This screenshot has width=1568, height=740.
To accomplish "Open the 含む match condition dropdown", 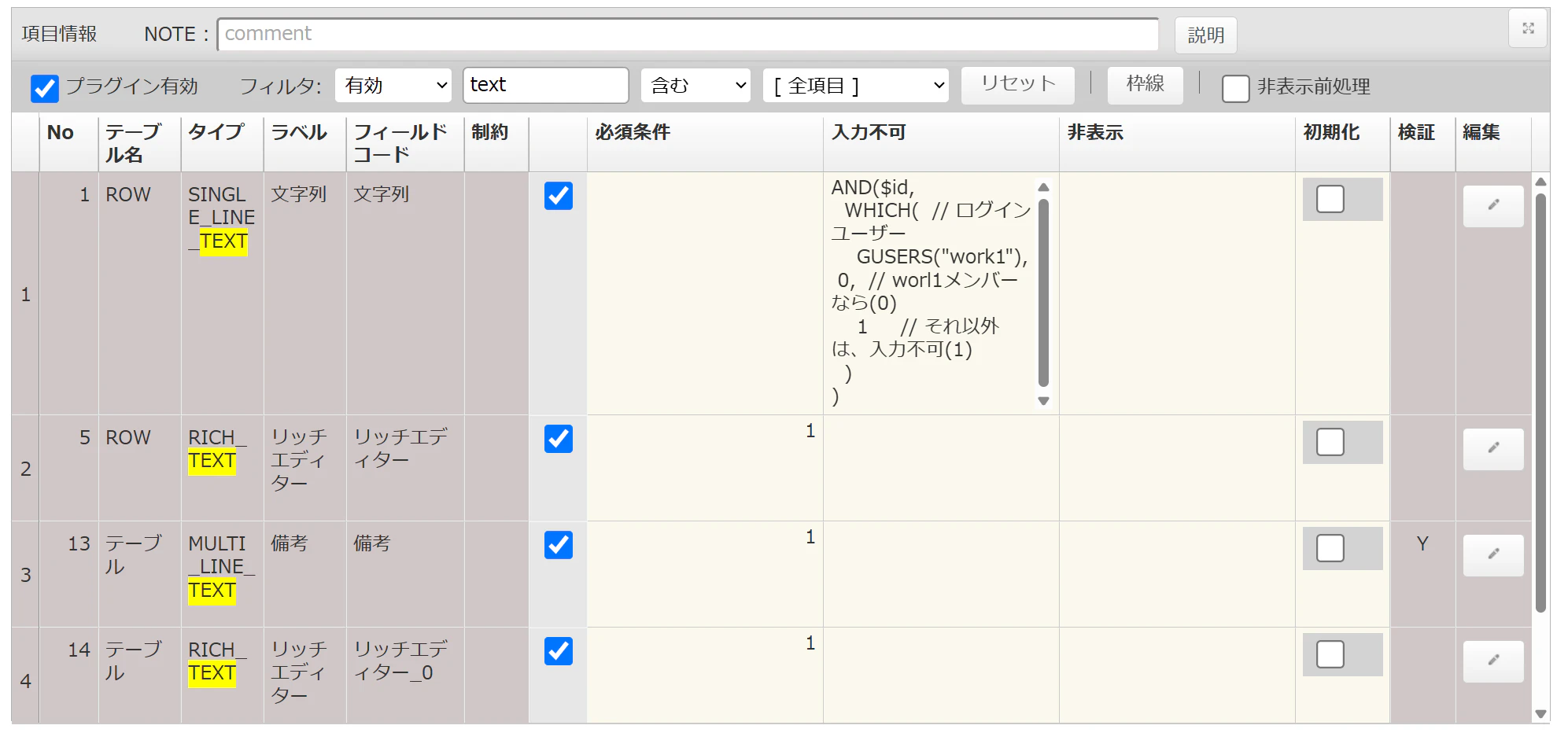I will (x=695, y=85).
